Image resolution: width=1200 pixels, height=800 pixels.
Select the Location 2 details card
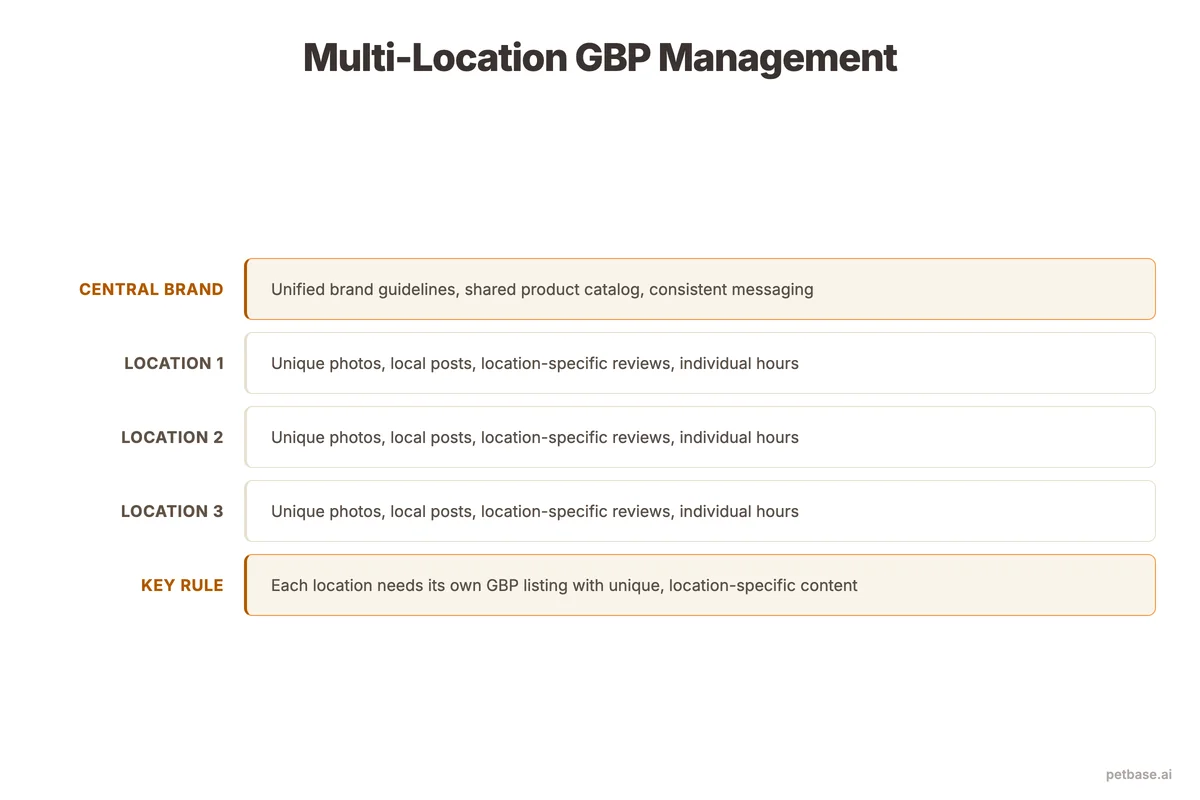coord(700,437)
